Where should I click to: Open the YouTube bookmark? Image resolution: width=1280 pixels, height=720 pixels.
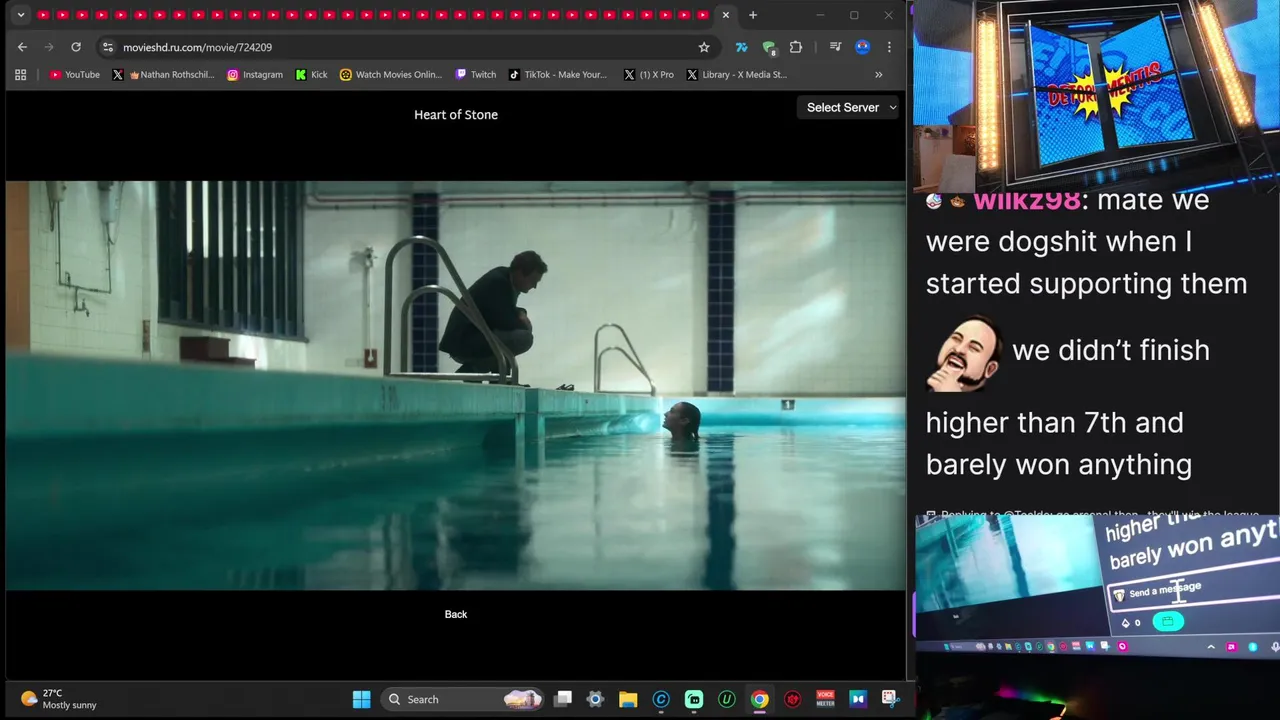tap(74, 74)
